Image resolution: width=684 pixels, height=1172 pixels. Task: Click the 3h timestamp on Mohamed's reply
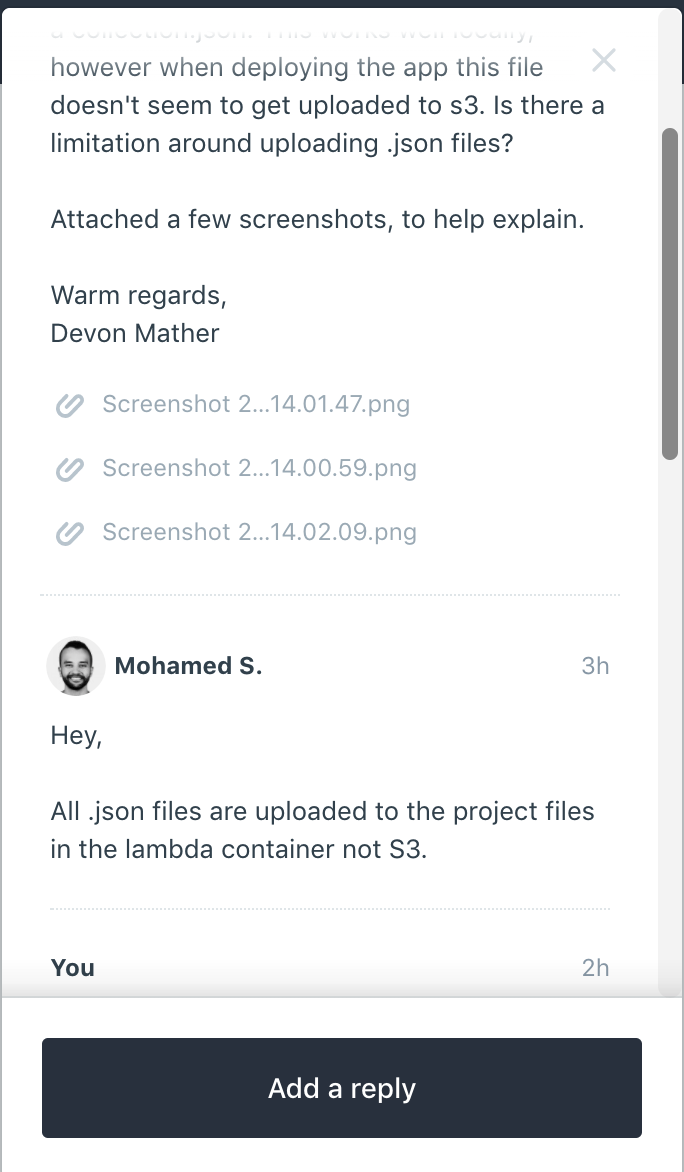595,666
